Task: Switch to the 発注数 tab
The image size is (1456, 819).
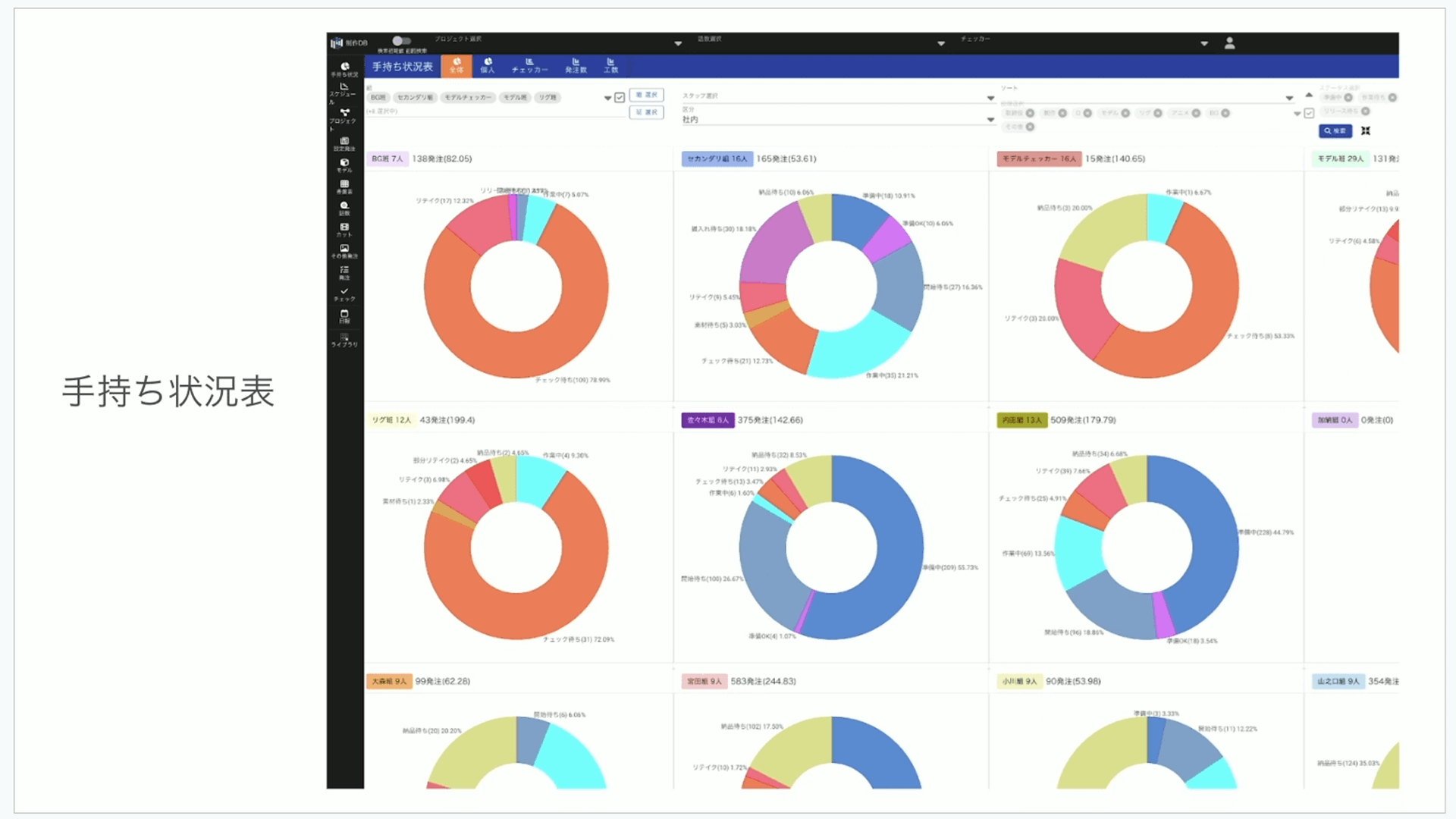Action: pos(576,66)
